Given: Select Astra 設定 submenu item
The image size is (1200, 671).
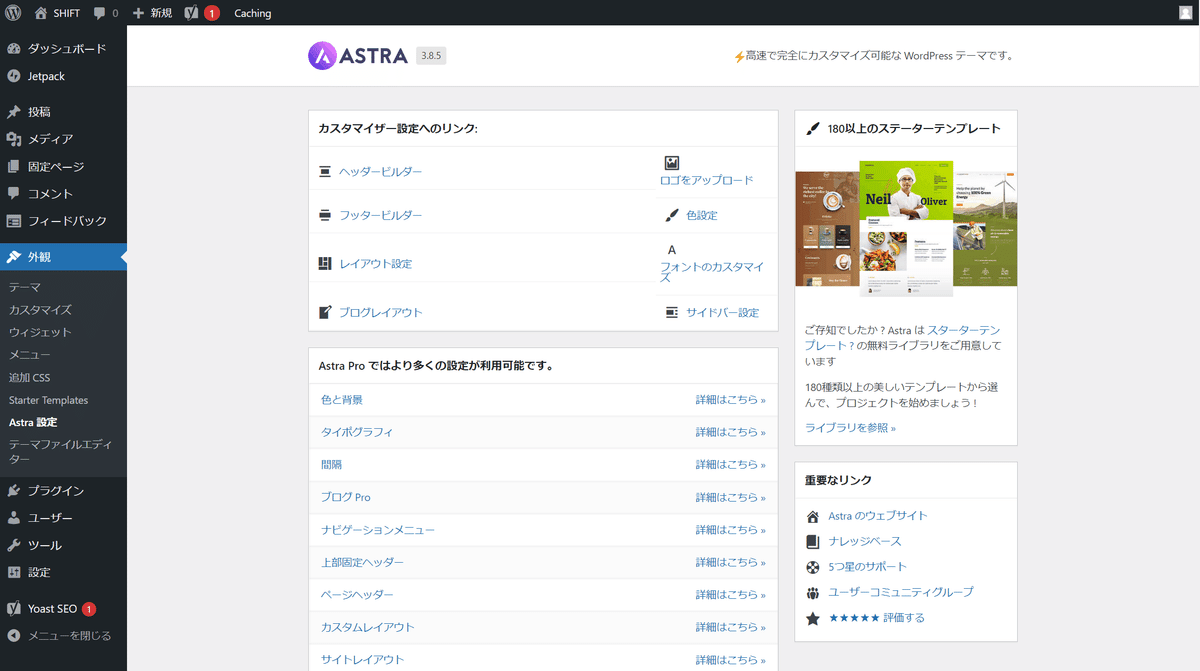Looking at the screenshot, I should (x=33, y=422).
